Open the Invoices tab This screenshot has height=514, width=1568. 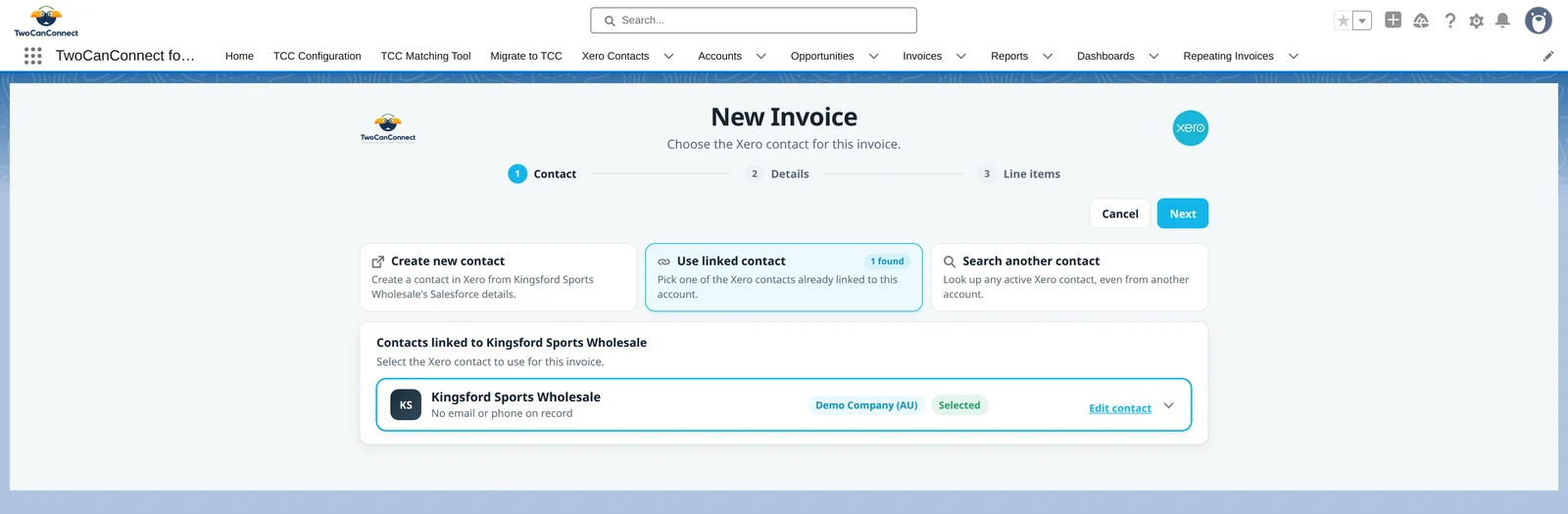(x=922, y=56)
